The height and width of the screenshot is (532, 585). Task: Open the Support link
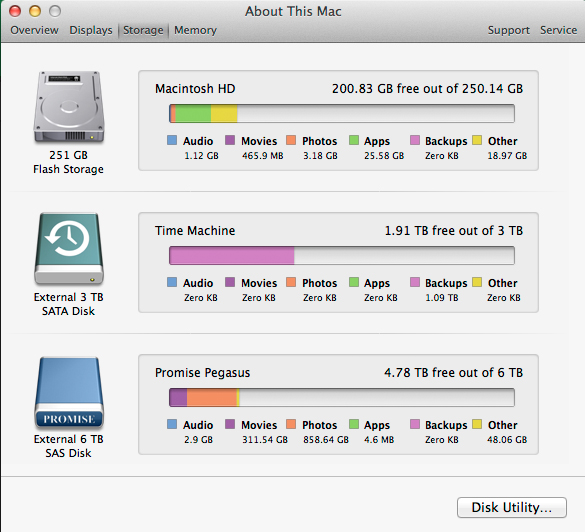pyautogui.click(x=509, y=30)
